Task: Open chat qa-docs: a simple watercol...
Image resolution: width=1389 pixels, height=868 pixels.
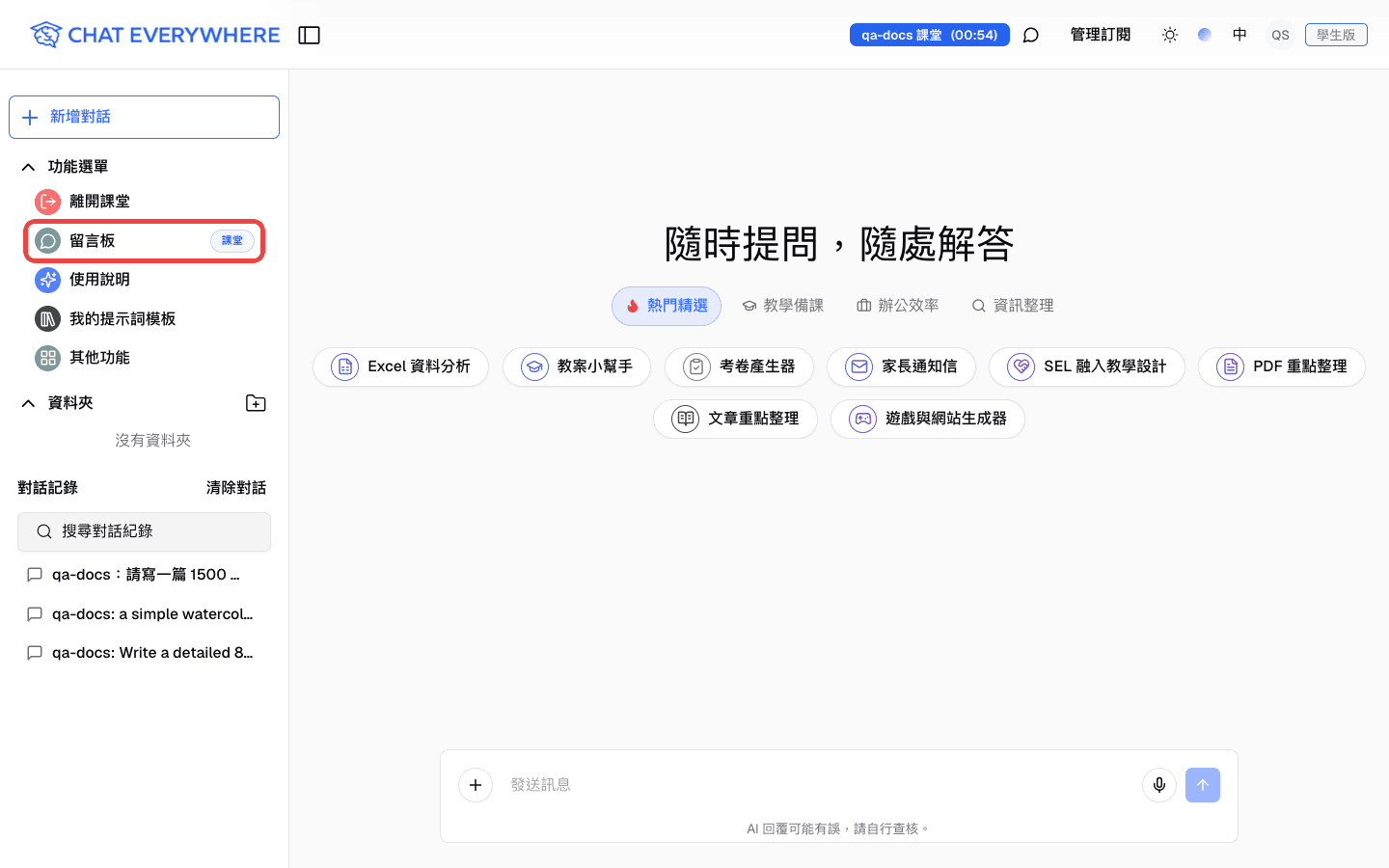Action: (x=144, y=614)
